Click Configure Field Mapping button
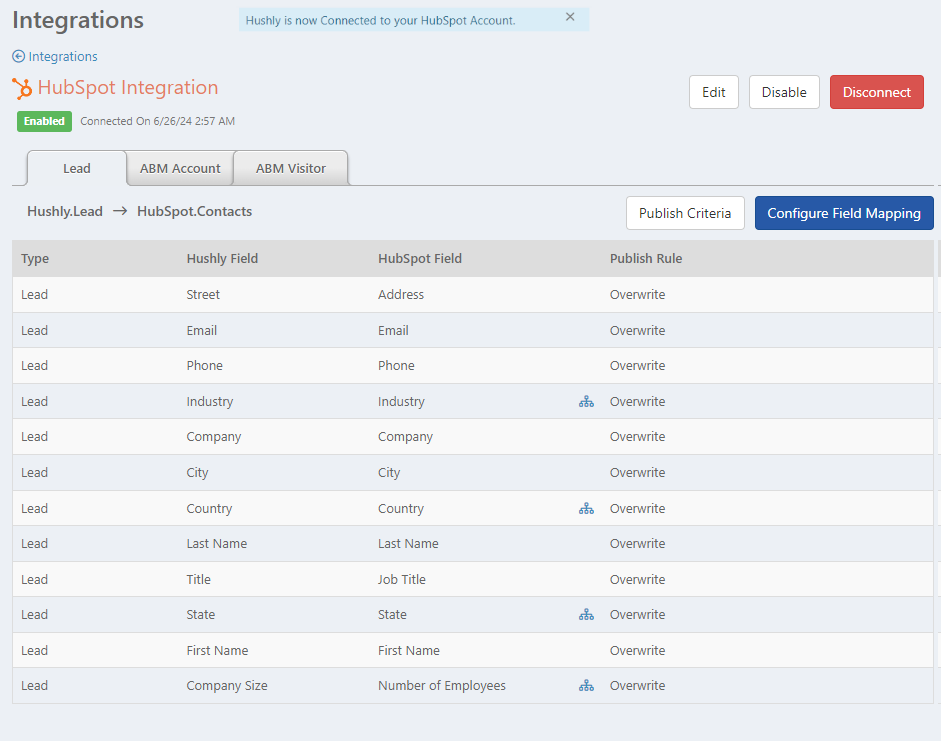 pos(844,213)
